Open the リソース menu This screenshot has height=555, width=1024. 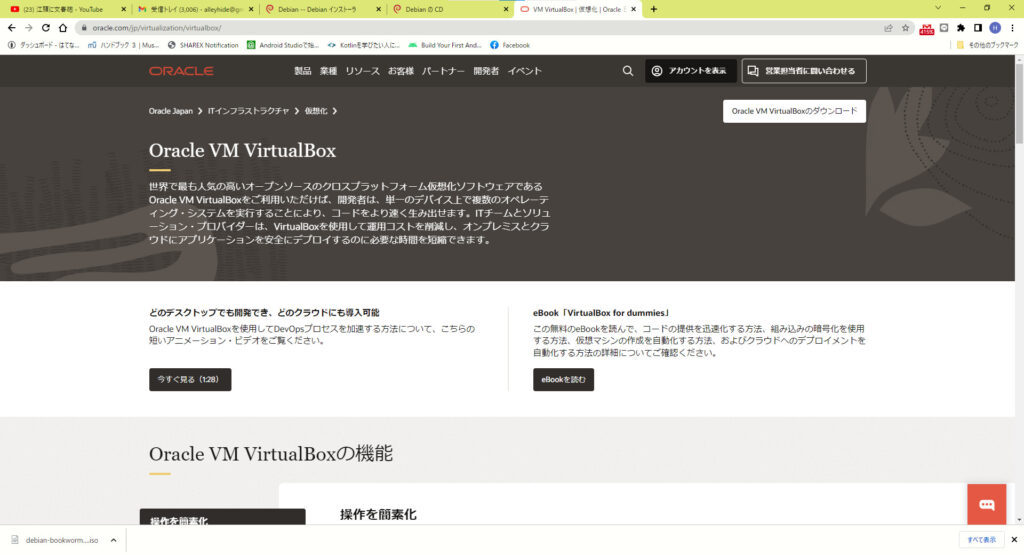pos(362,71)
